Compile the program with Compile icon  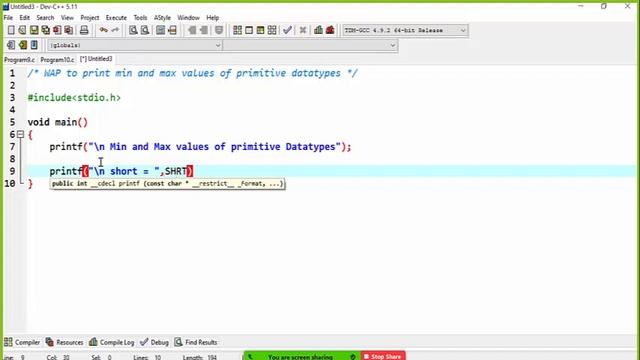click(x=237, y=30)
